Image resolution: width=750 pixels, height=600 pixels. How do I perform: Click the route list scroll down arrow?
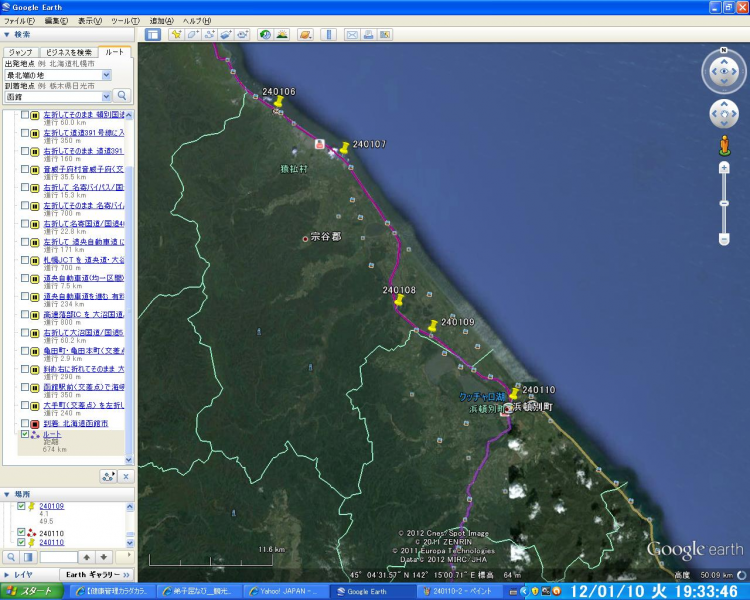[129, 460]
